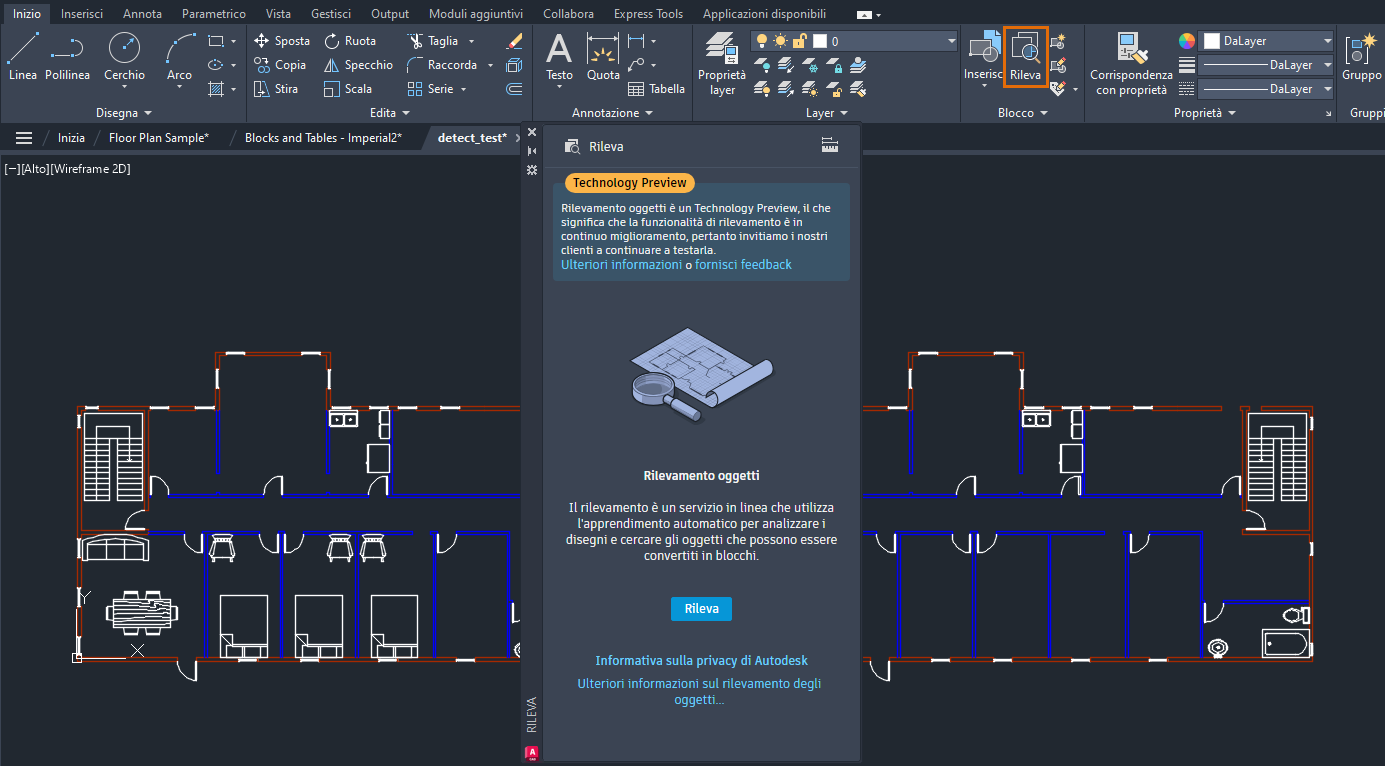Click the Gruppo tool
The width and height of the screenshot is (1385, 766).
tap(1361, 56)
